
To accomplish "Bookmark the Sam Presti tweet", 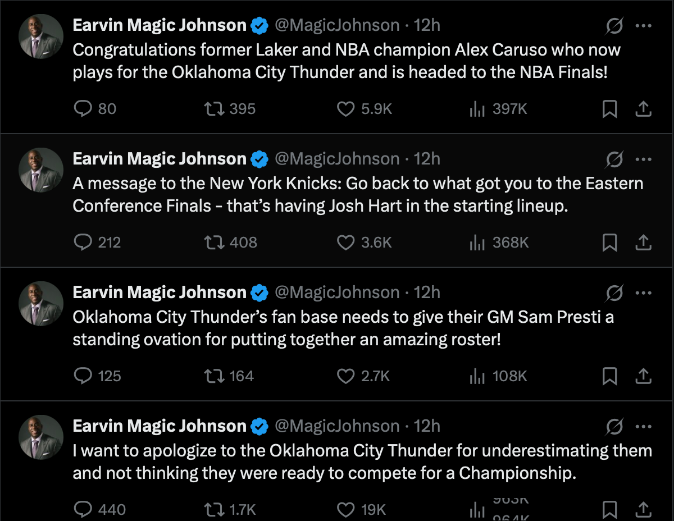I will click(x=610, y=376).
